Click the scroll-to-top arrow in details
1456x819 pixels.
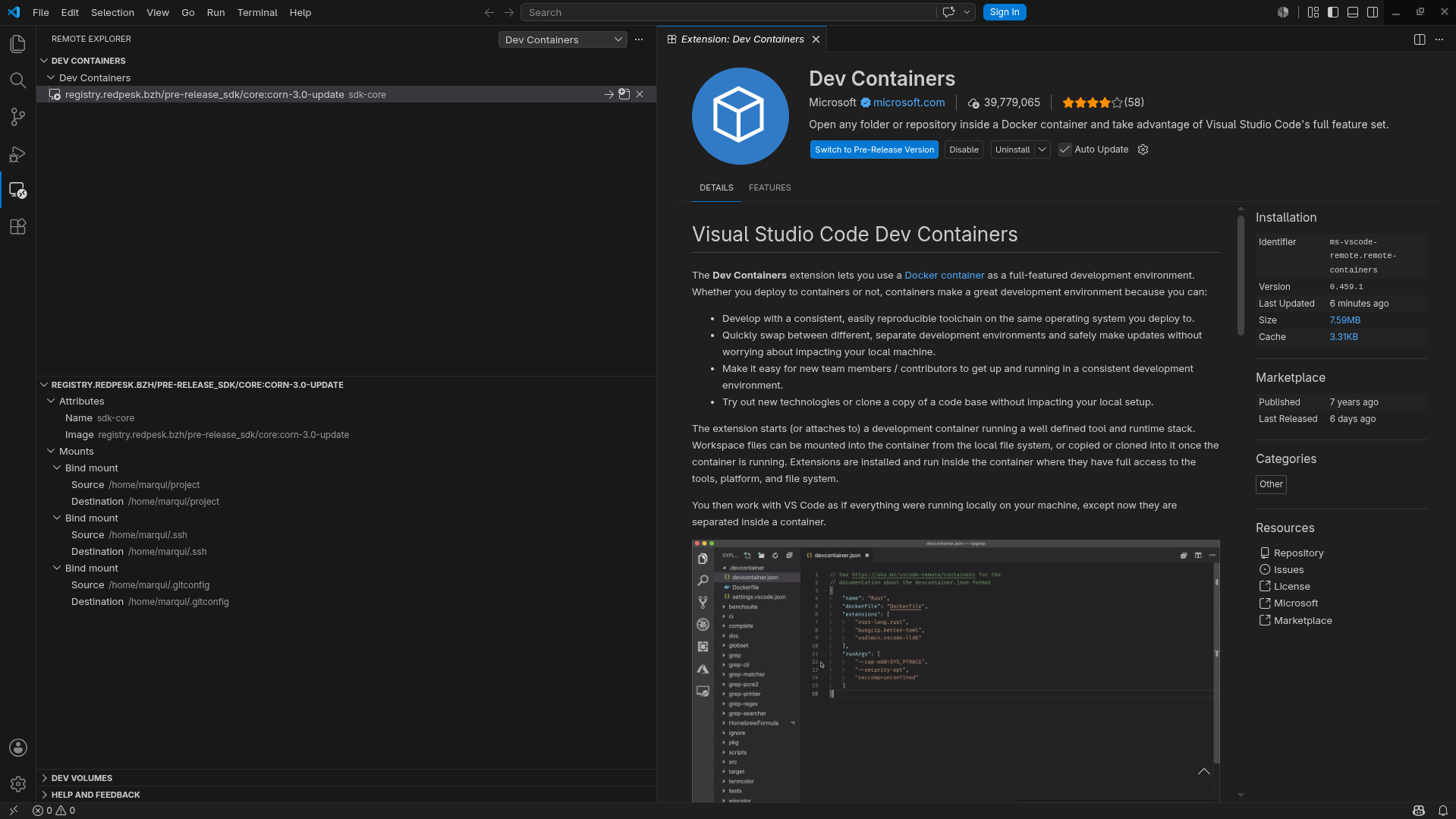point(1204,771)
